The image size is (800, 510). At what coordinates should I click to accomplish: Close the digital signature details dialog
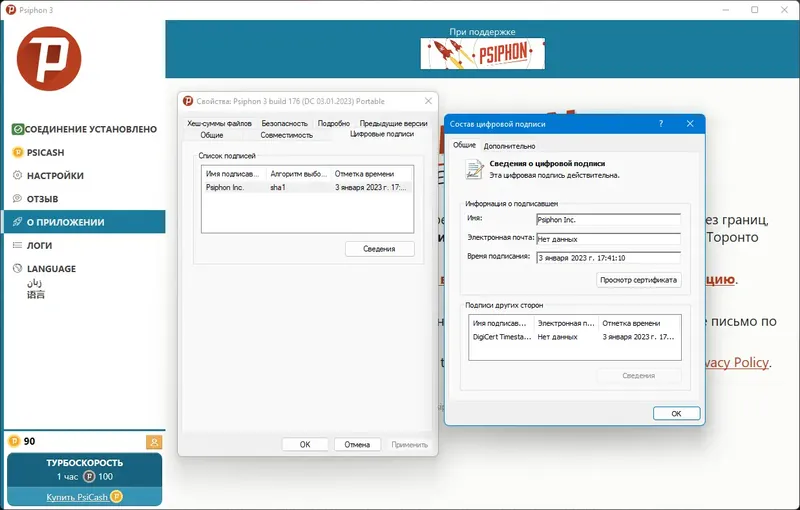pyautogui.click(x=690, y=124)
